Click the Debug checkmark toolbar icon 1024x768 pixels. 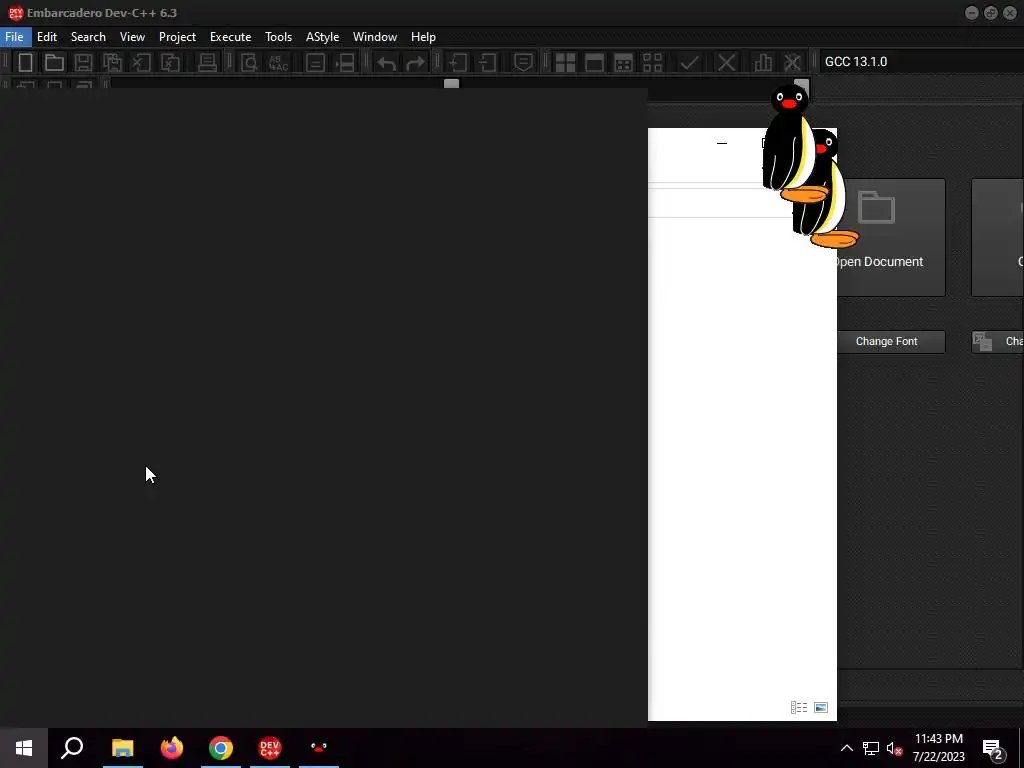(689, 63)
